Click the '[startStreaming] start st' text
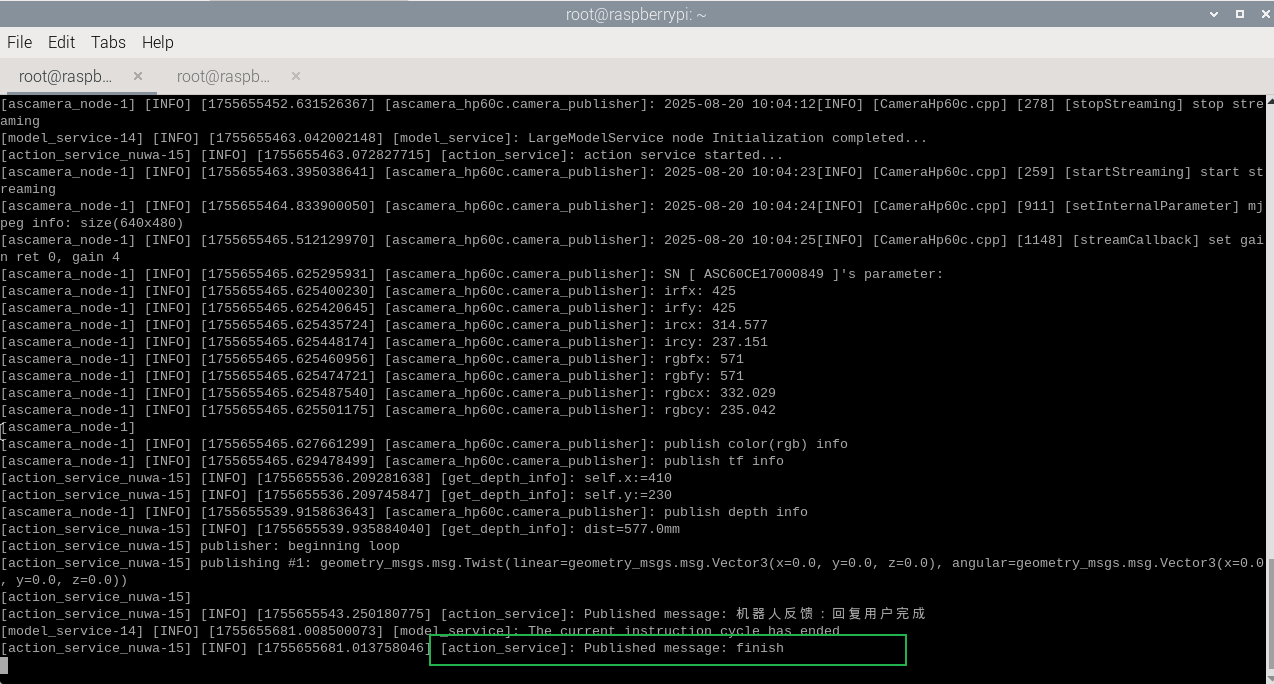This screenshot has height=684, width=1274. (1164, 172)
